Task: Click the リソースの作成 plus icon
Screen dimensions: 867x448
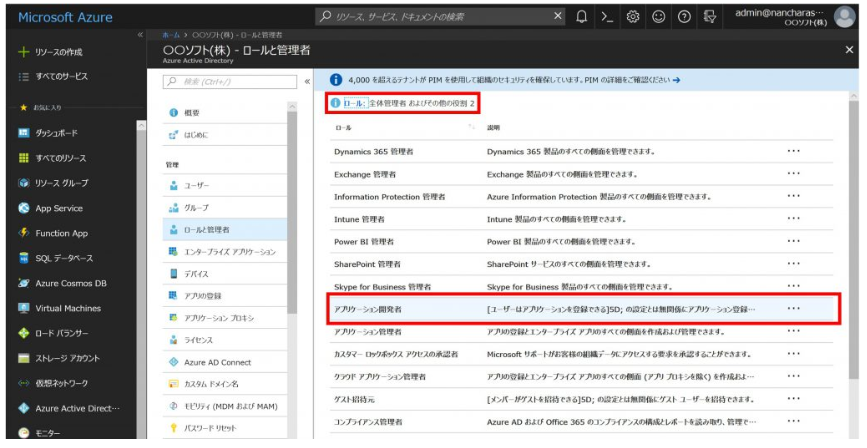Action: pos(23,52)
